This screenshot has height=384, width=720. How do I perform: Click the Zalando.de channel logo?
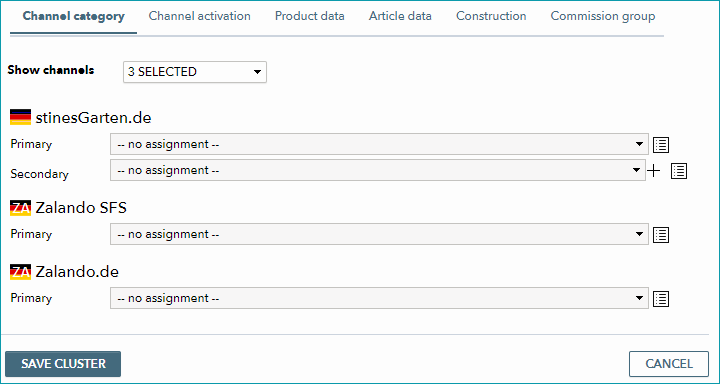tap(20, 272)
